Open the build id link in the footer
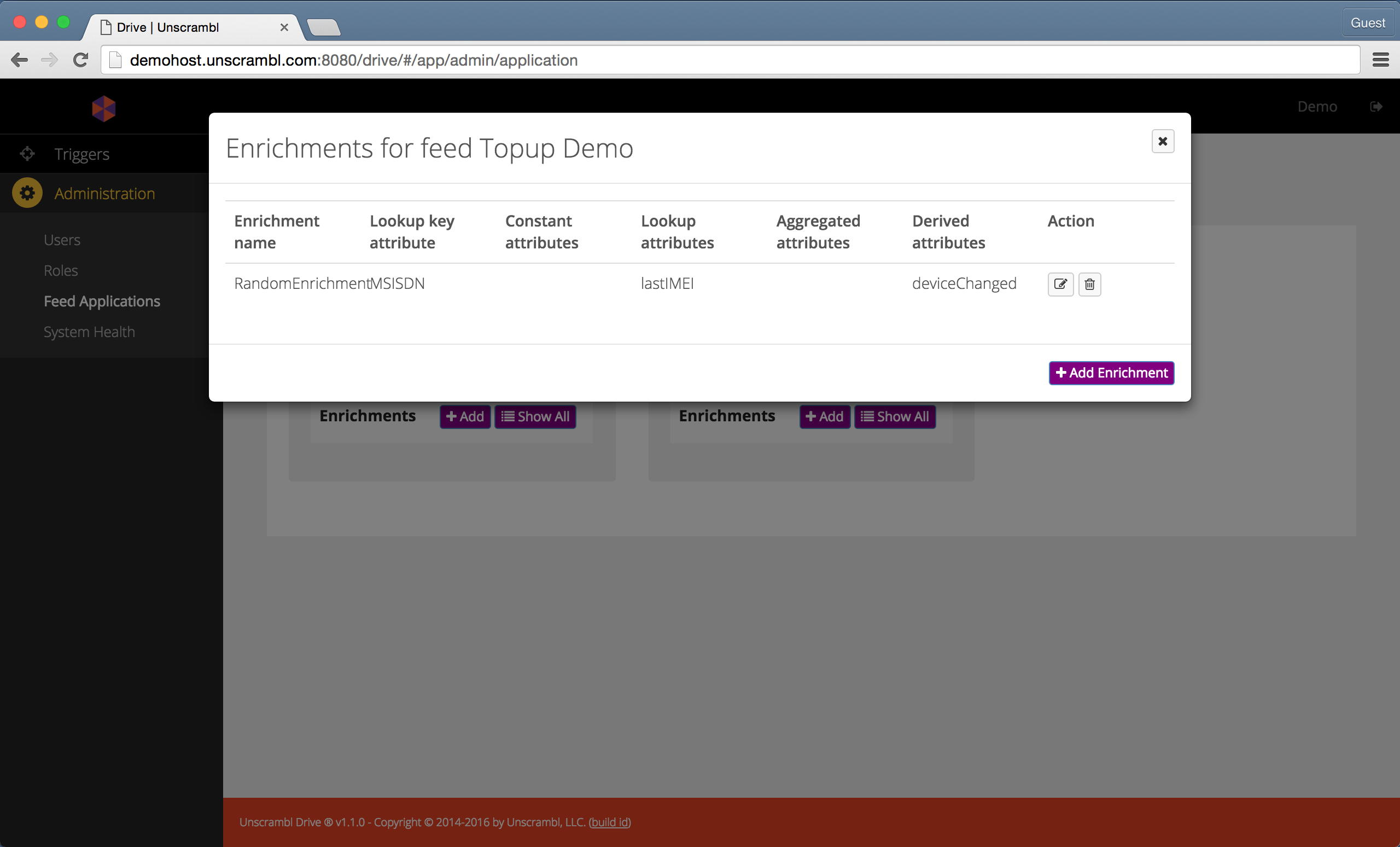Image resolution: width=1400 pixels, height=847 pixels. click(610, 822)
